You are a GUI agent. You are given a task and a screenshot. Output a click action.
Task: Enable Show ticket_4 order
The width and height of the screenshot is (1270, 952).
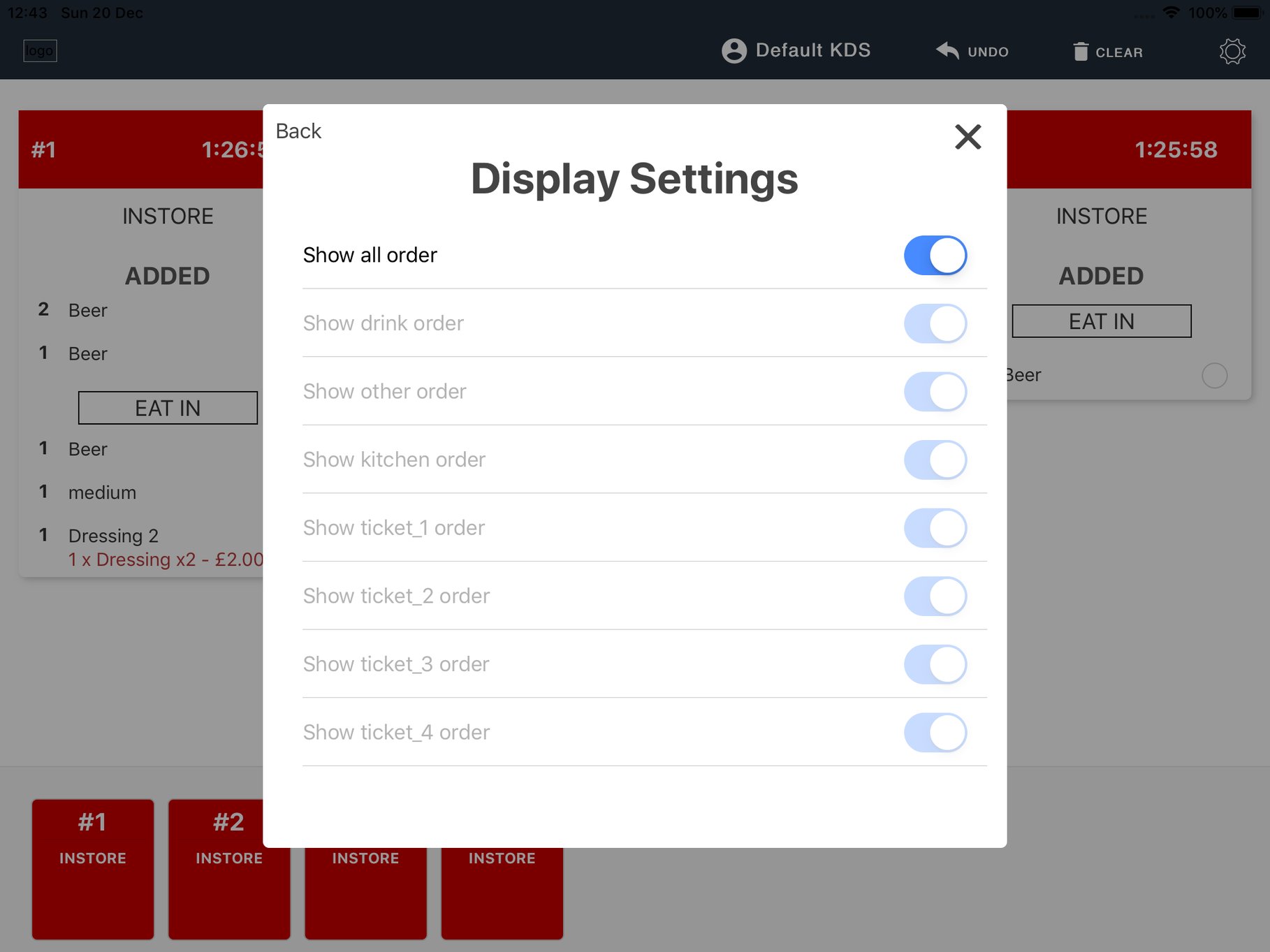pyautogui.click(x=935, y=733)
